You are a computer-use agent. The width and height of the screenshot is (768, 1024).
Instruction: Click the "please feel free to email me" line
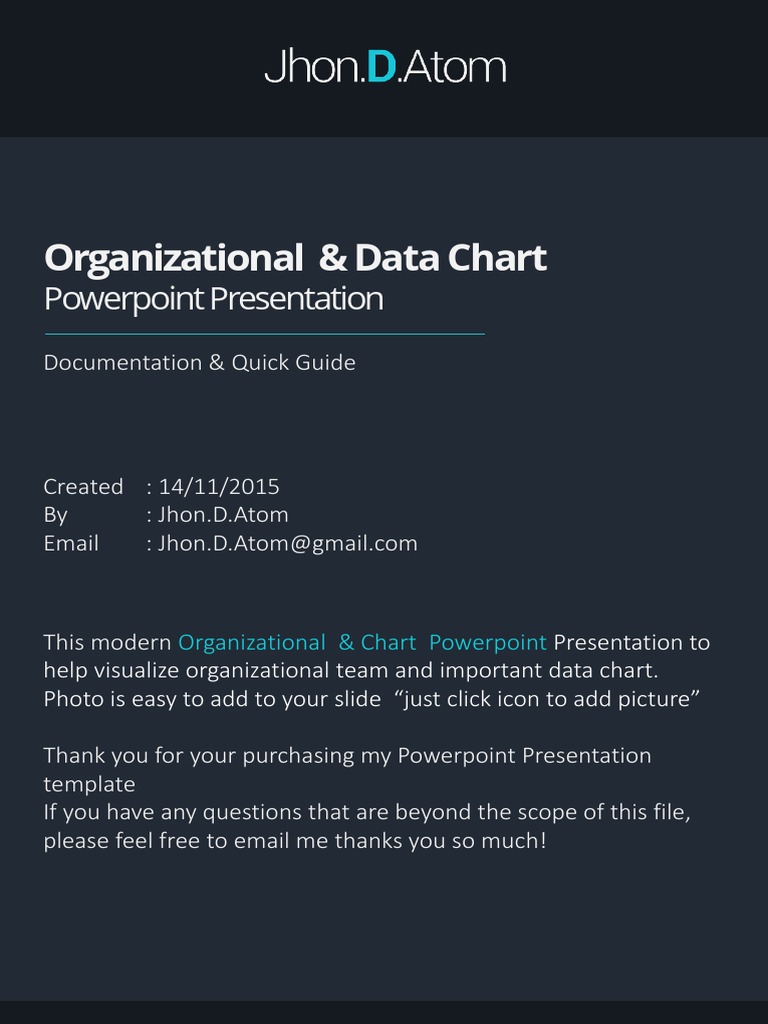(295, 840)
